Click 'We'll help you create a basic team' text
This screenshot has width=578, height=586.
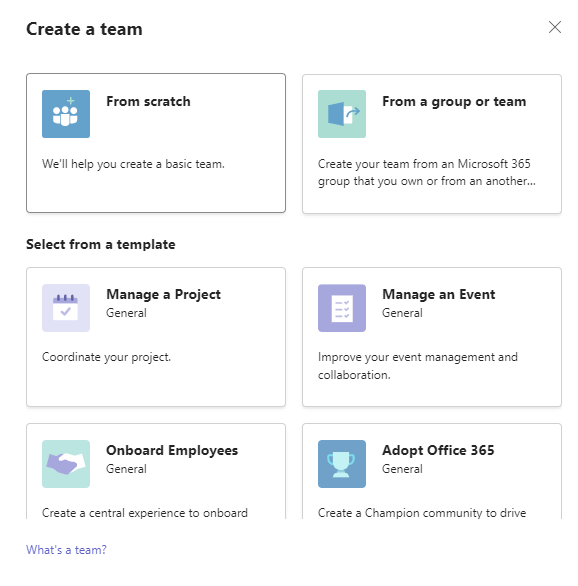coord(133,164)
